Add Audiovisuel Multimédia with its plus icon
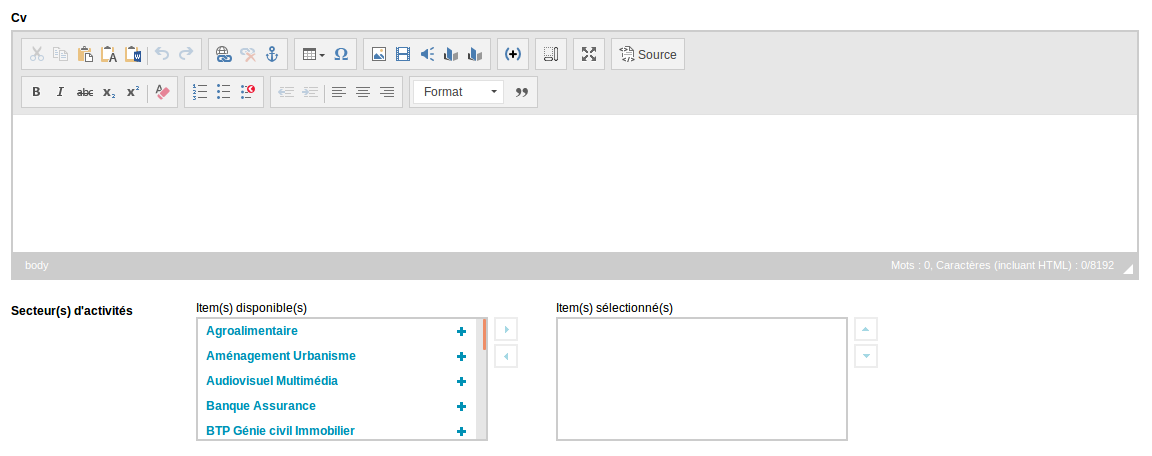1152x456 pixels. tap(461, 382)
